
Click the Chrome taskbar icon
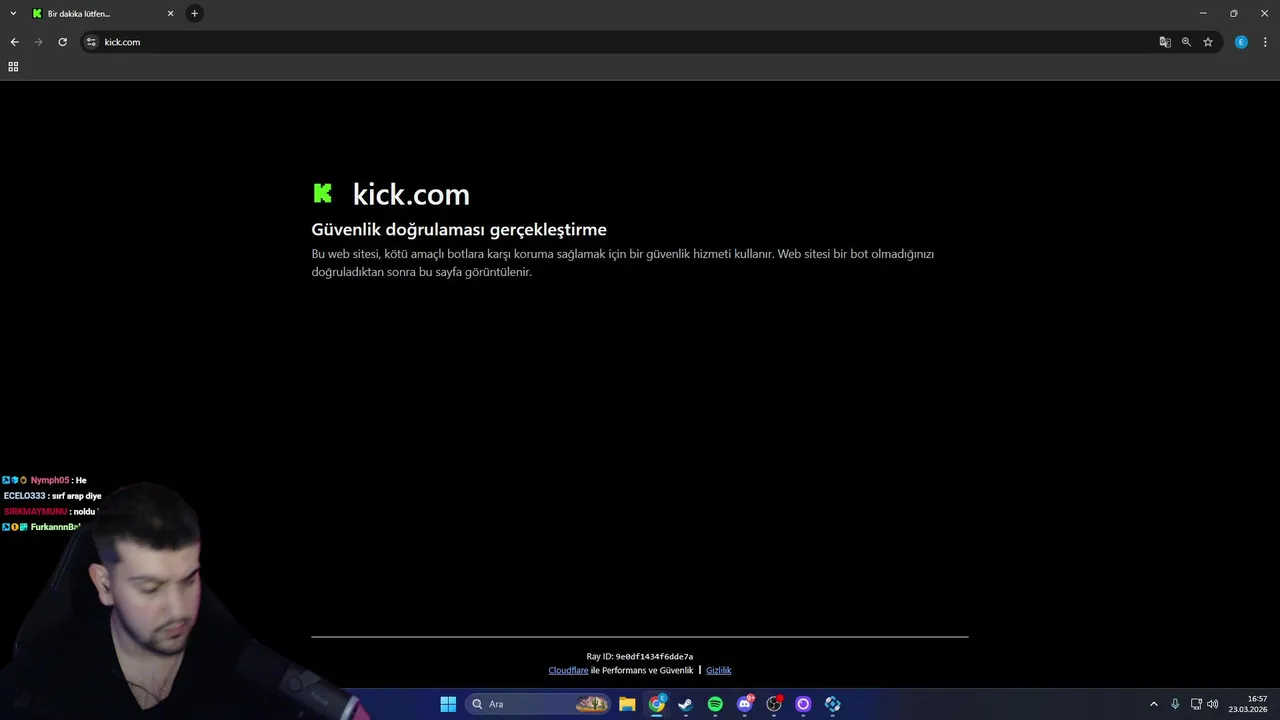click(657, 704)
